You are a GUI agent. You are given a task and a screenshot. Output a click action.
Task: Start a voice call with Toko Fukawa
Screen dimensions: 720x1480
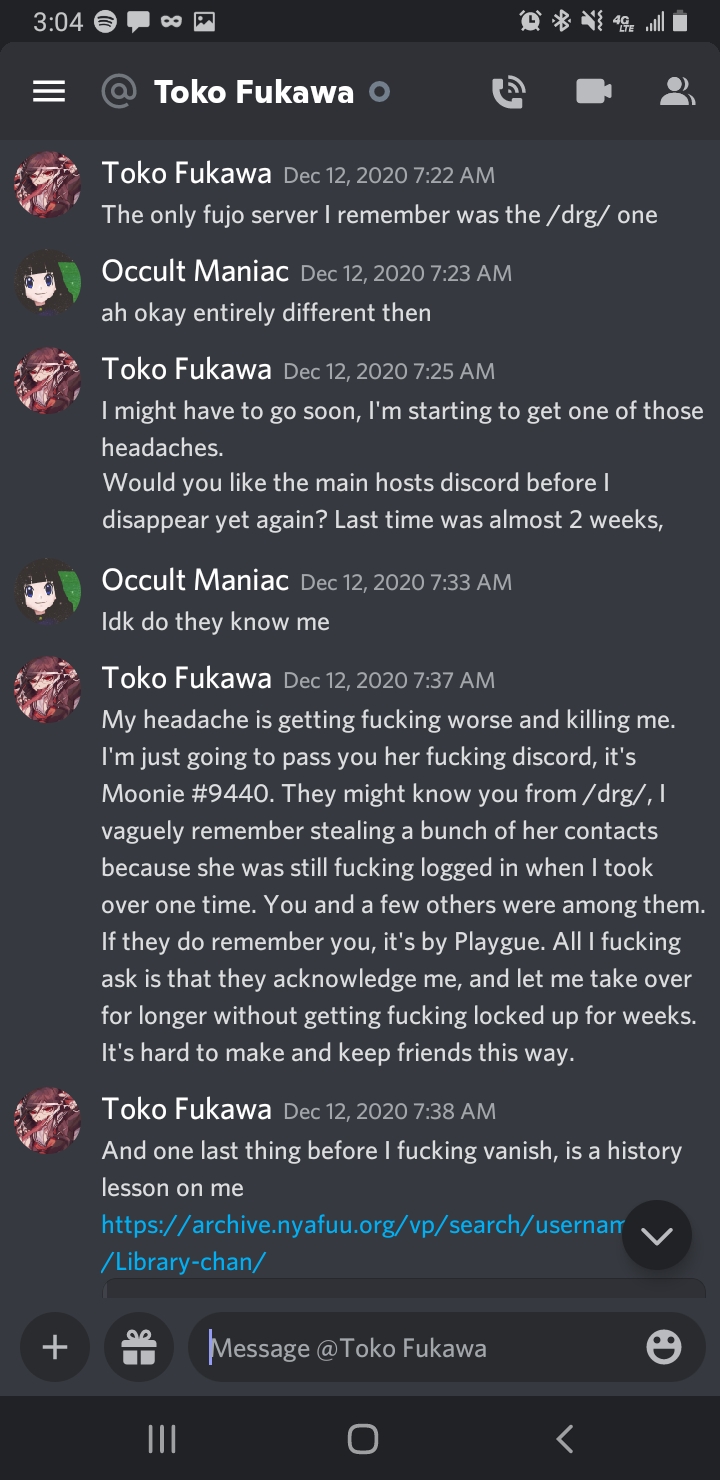[x=509, y=92]
